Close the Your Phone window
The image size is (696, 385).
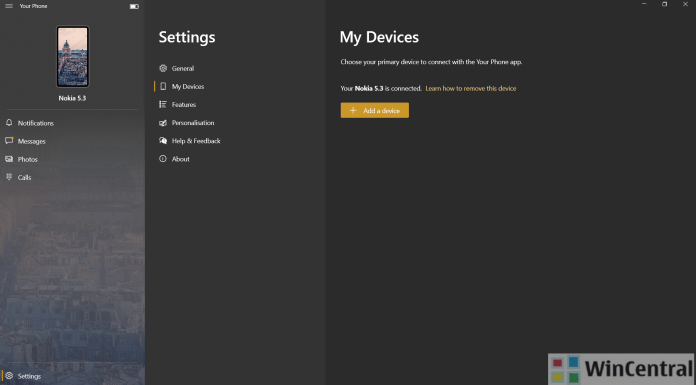[685, 4]
